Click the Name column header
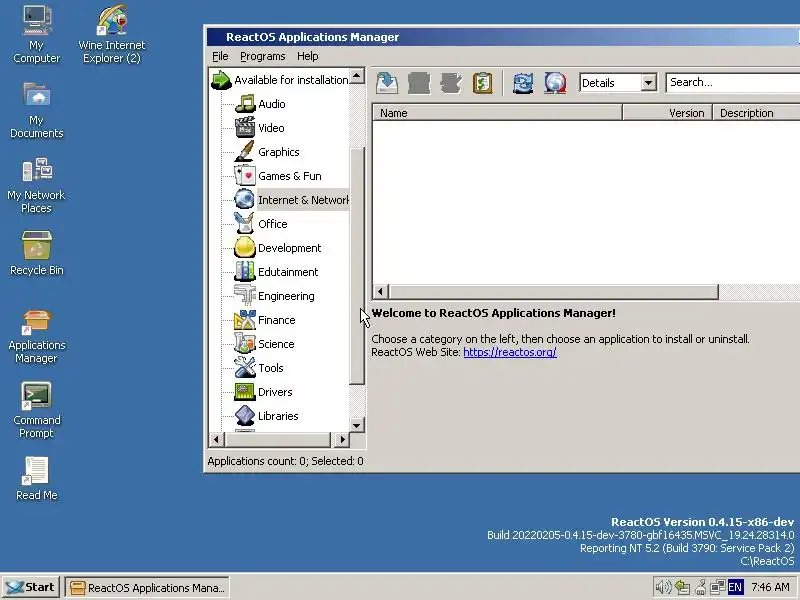 497,113
